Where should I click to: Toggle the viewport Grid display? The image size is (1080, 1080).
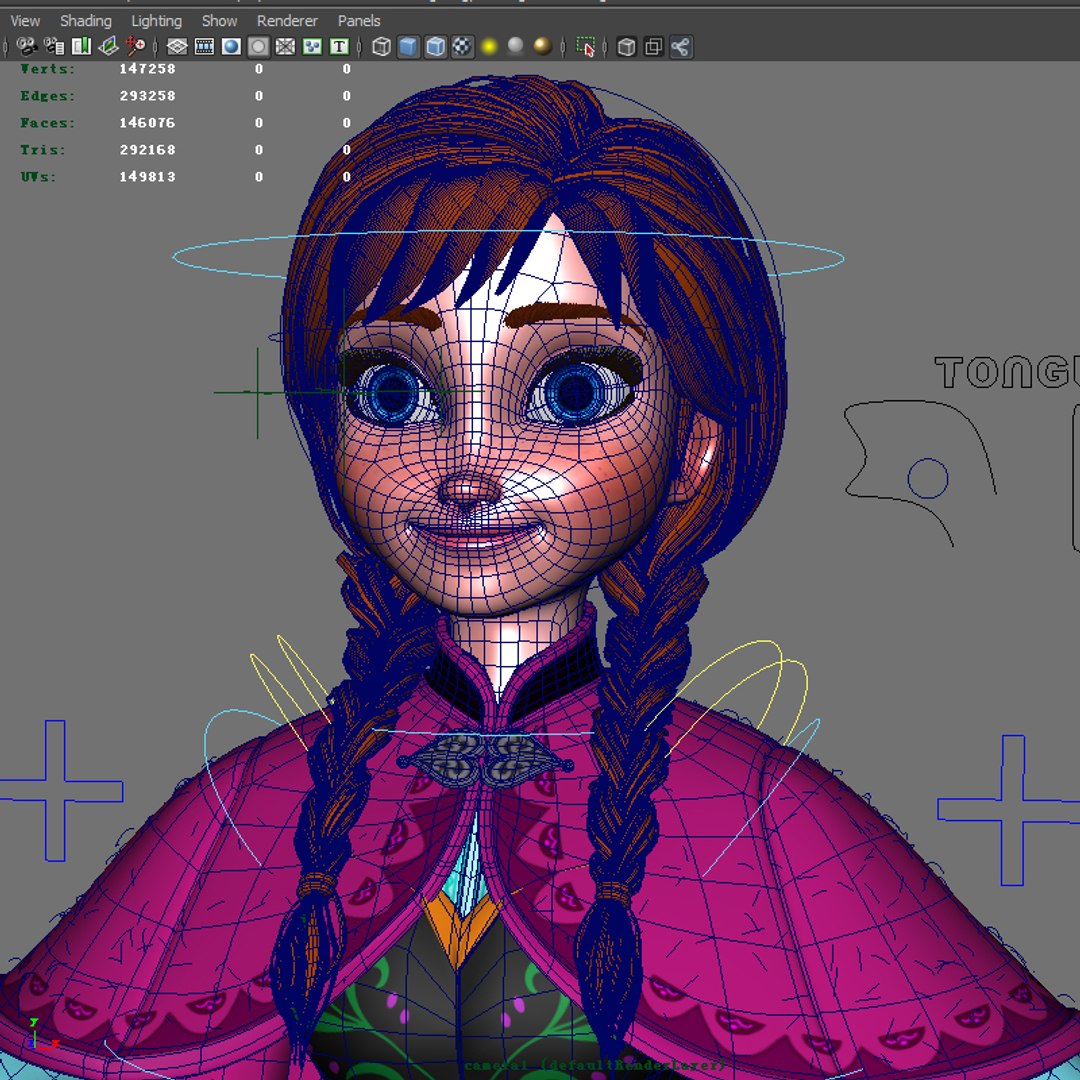[x=177, y=47]
